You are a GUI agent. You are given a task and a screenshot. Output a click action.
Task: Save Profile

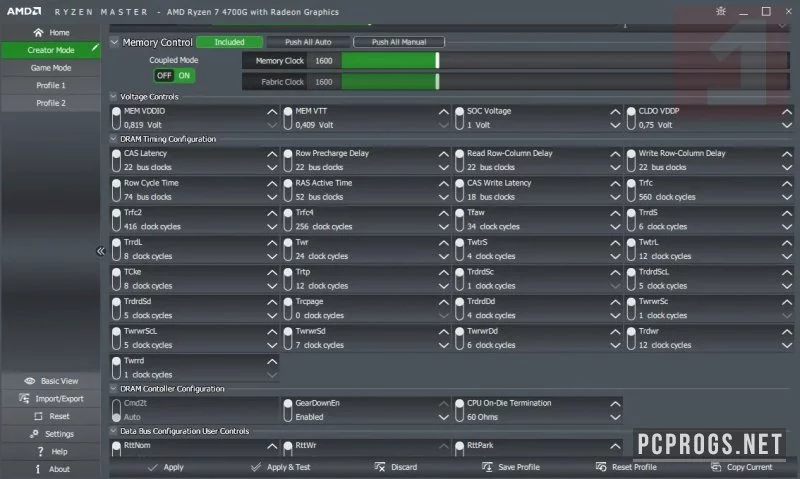[511, 467]
